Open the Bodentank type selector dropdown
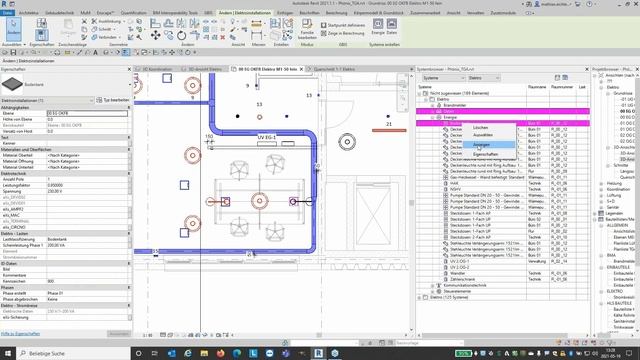 (130, 84)
